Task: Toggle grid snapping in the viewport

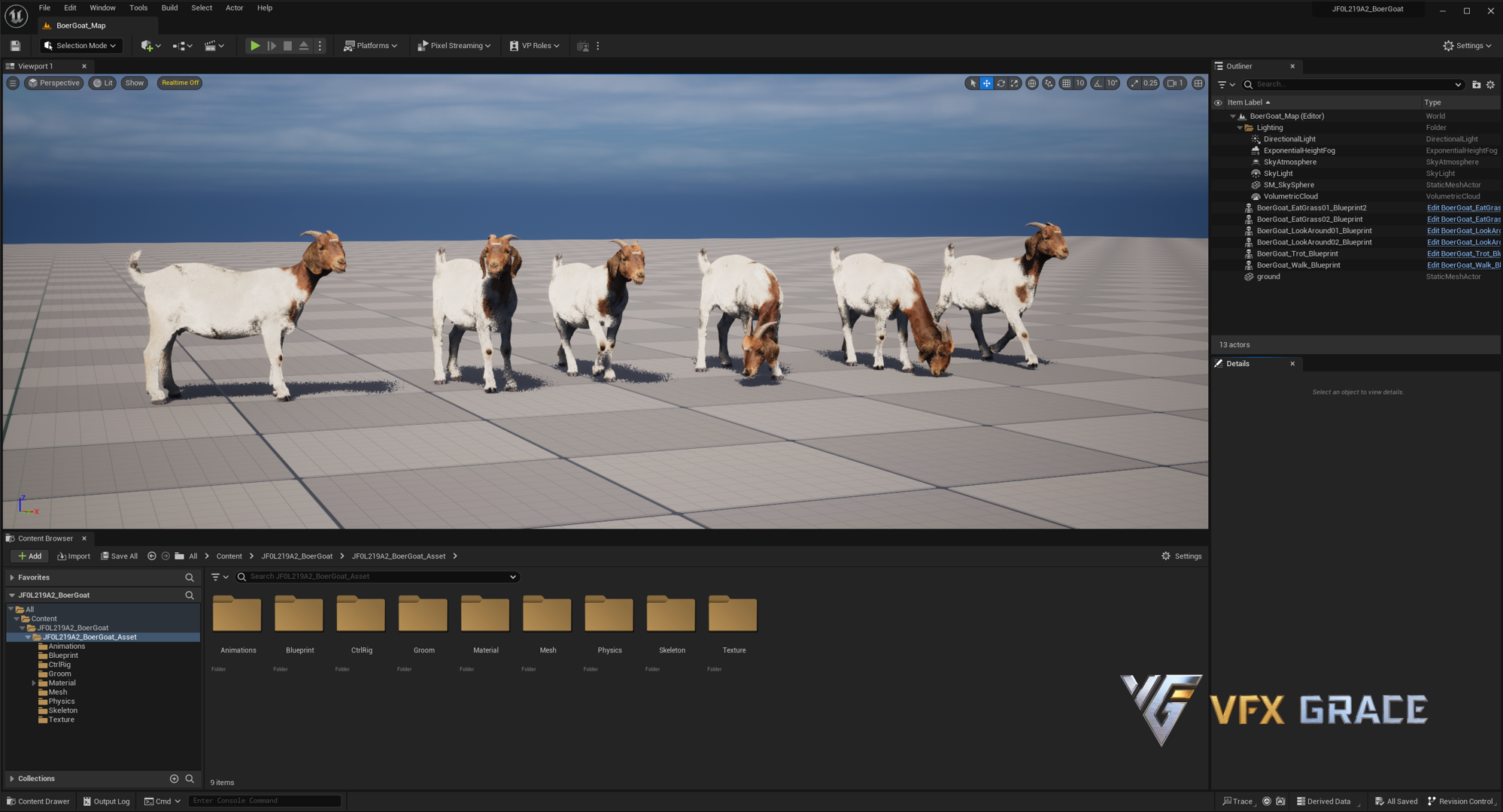Action: click(1067, 83)
